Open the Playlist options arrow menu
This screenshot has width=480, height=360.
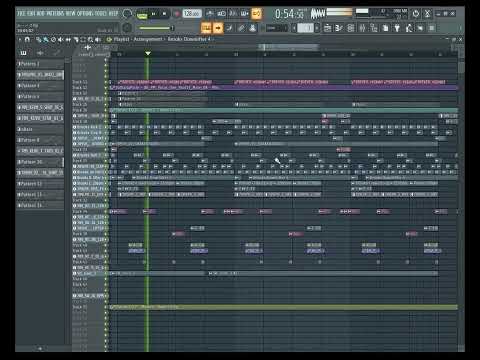[20, 39]
